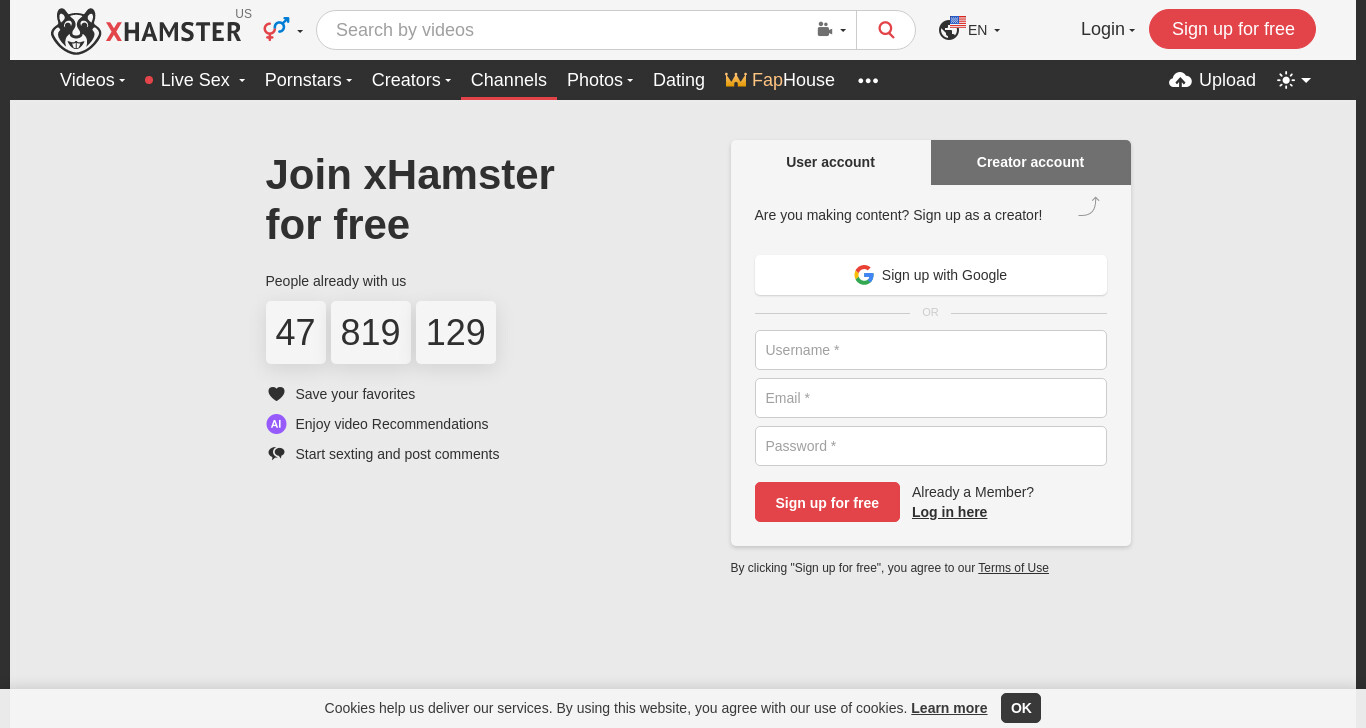Click "People already with us" text

click(x=336, y=281)
